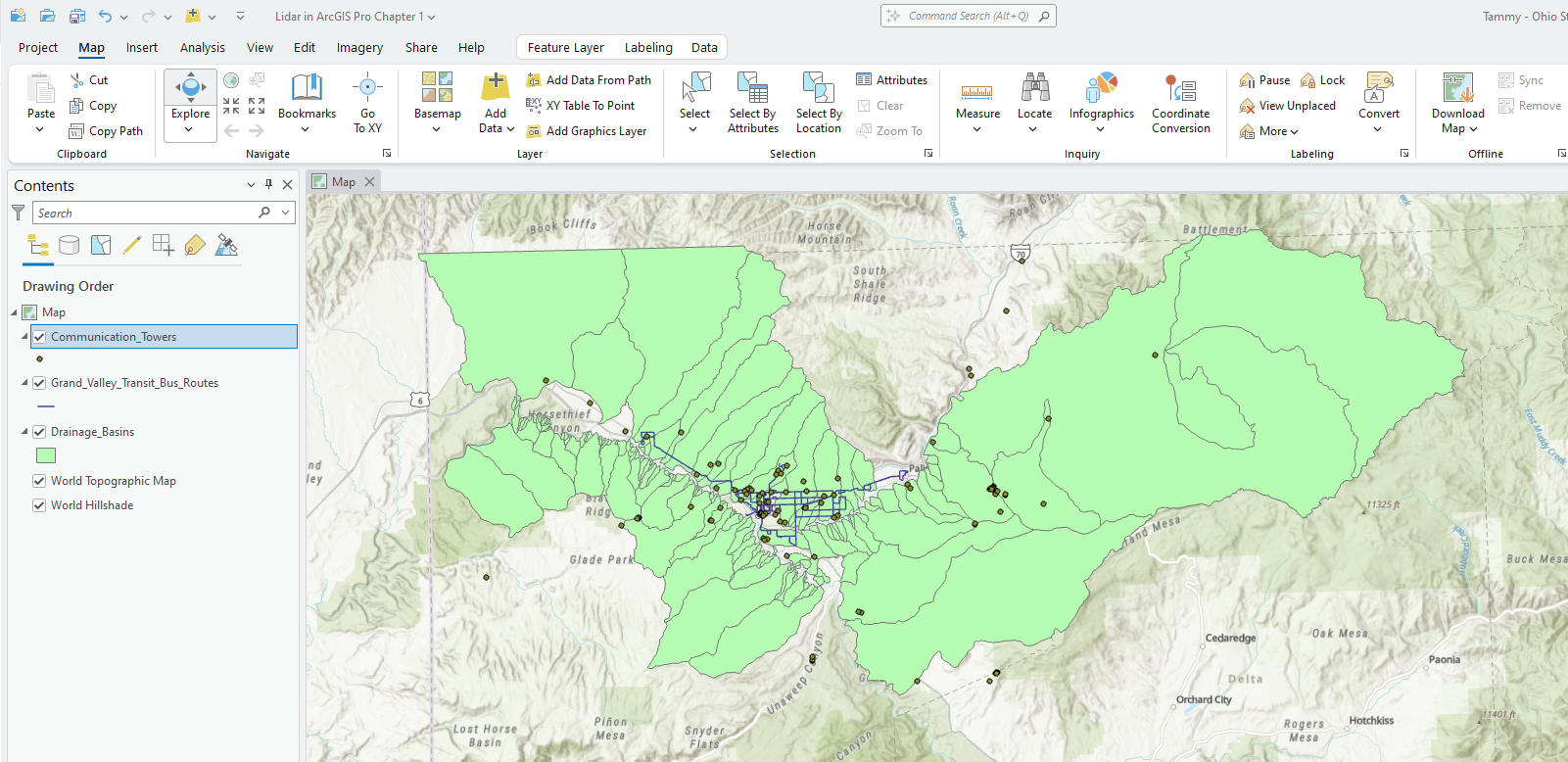Open the Analysis ribbon tab
Image resolution: width=1568 pixels, height=762 pixels.
coord(202,47)
